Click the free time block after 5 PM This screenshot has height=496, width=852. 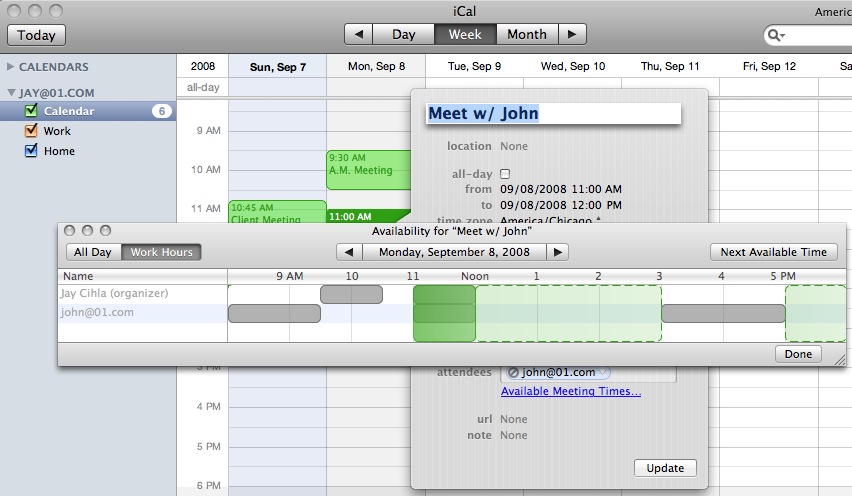tap(816, 313)
